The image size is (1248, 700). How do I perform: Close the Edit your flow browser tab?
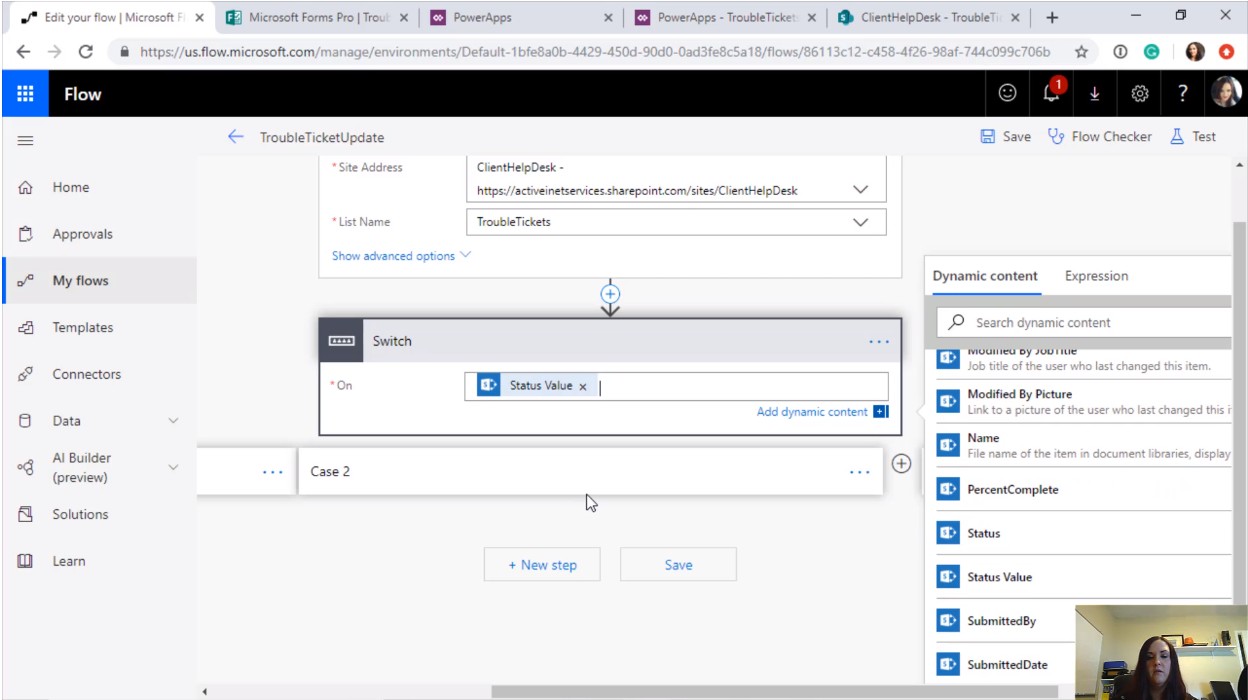[x=199, y=17]
